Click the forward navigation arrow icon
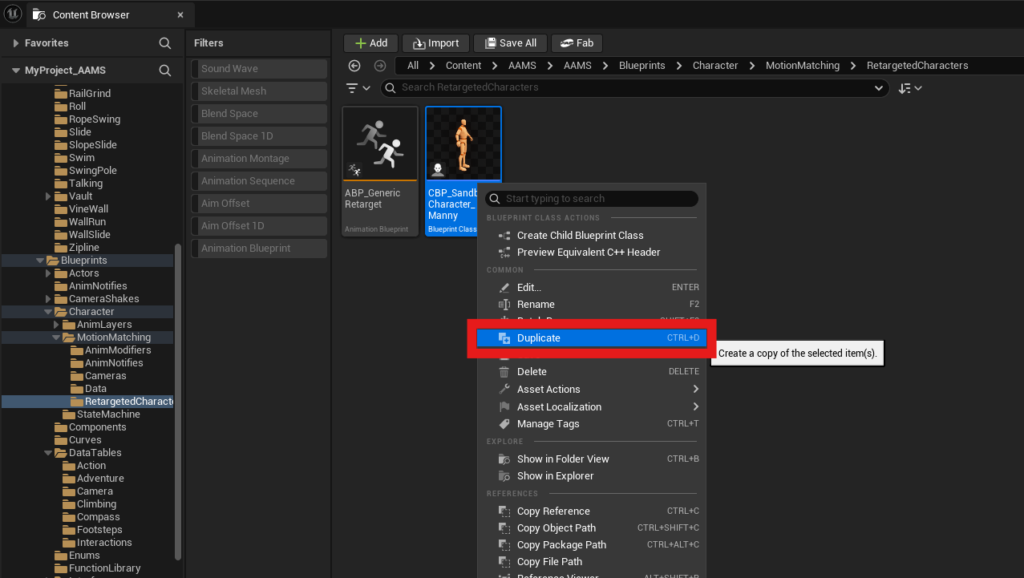 (379, 66)
